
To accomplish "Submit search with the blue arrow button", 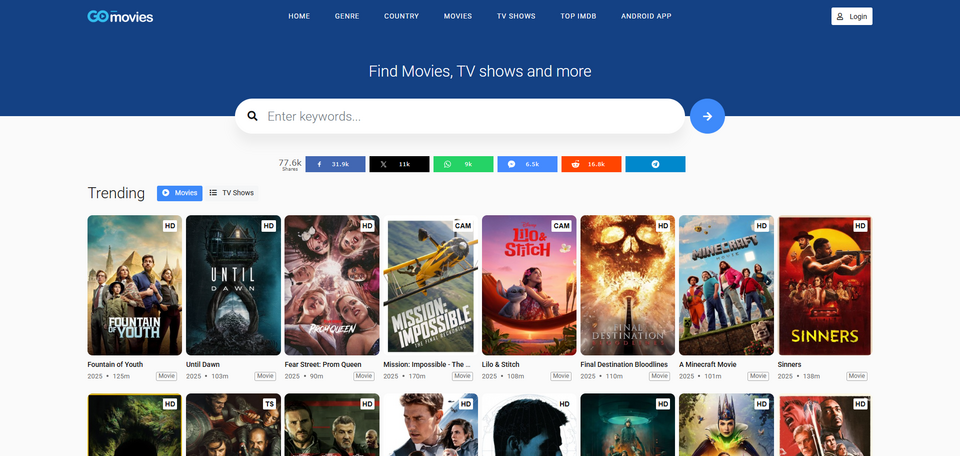I will tap(707, 116).
